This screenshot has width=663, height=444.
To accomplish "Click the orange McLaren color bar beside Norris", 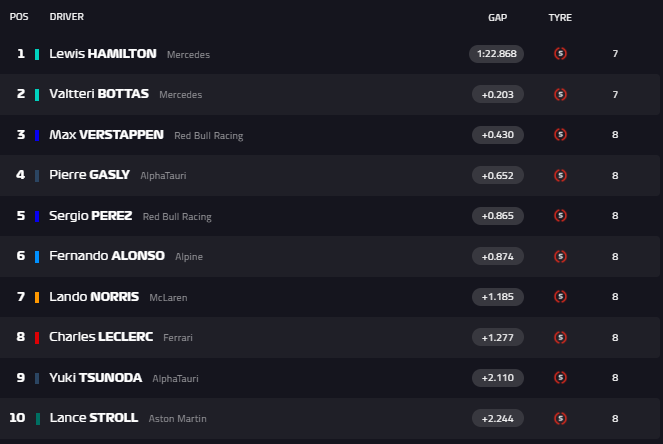I will point(37,297).
